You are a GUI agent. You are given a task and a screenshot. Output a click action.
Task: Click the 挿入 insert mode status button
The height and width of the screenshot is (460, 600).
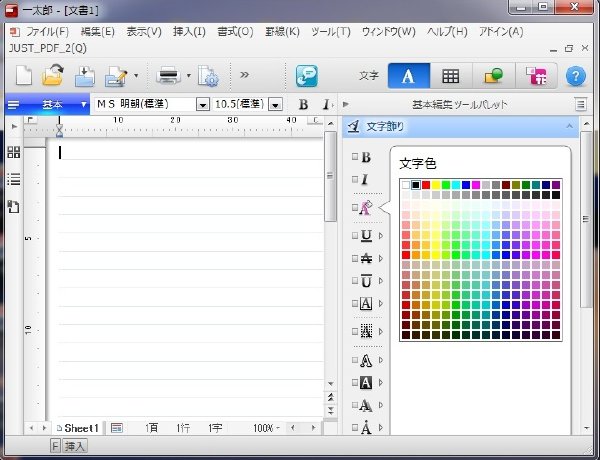point(75,446)
